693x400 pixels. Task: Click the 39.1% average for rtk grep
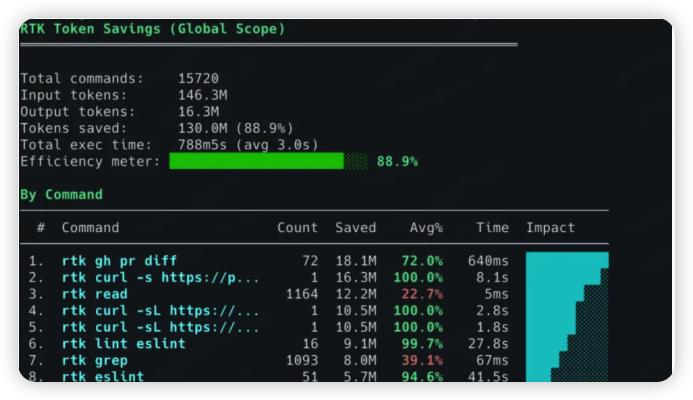[422, 360]
